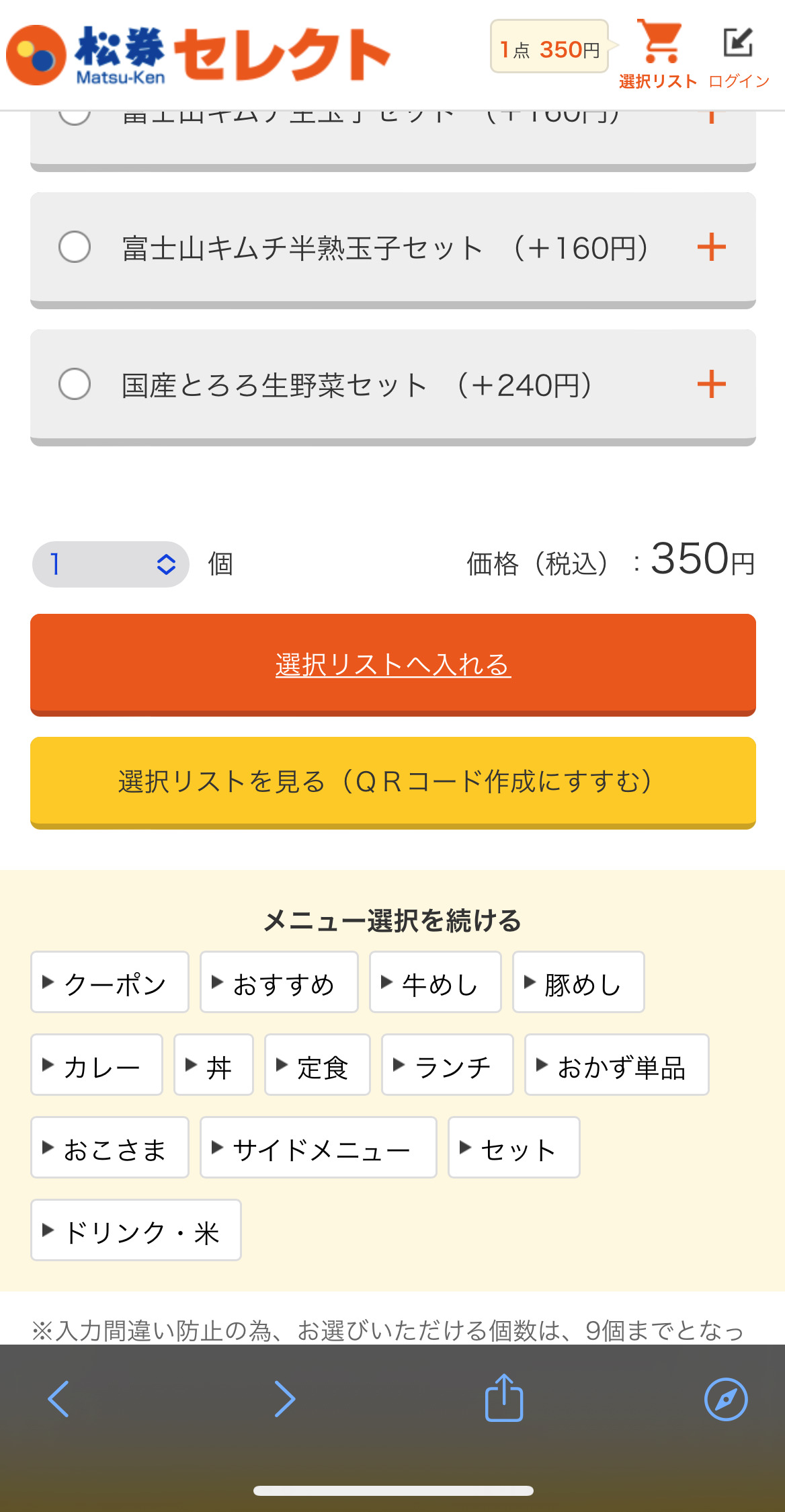The width and height of the screenshot is (785, 1512).
Task: Tap the 1点 350円 cart summary badge
Action: pyautogui.click(x=549, y=47)
